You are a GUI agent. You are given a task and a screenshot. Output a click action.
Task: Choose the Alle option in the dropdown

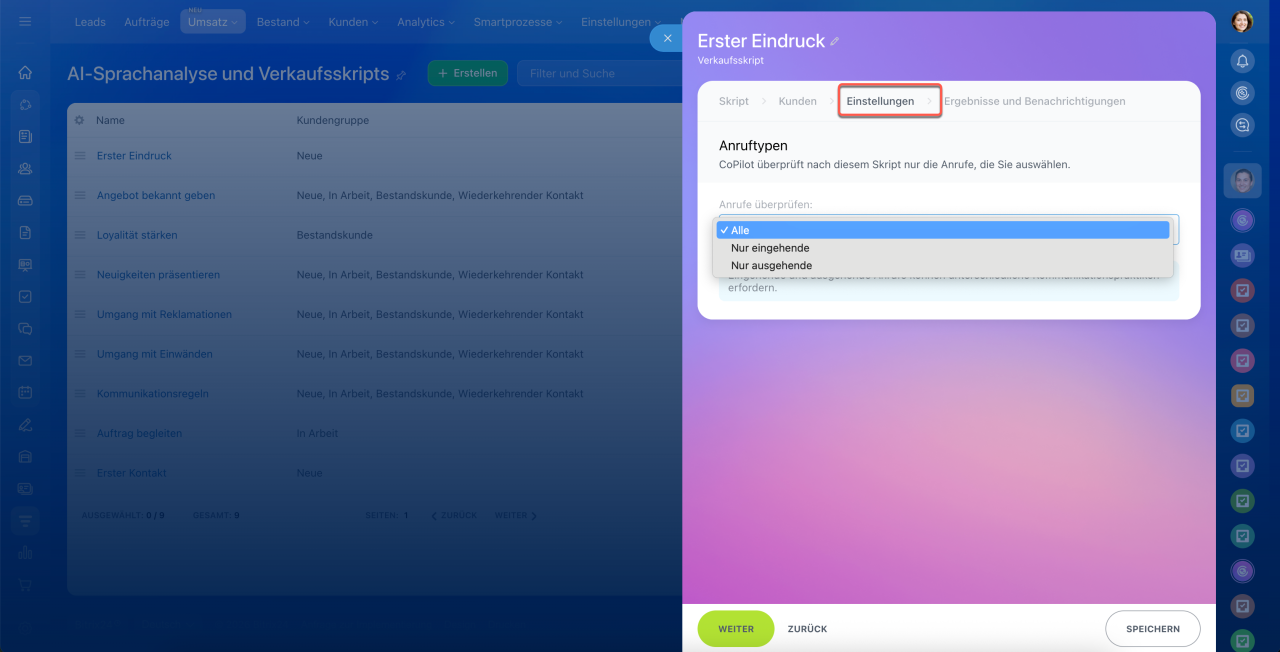point(942,230)
